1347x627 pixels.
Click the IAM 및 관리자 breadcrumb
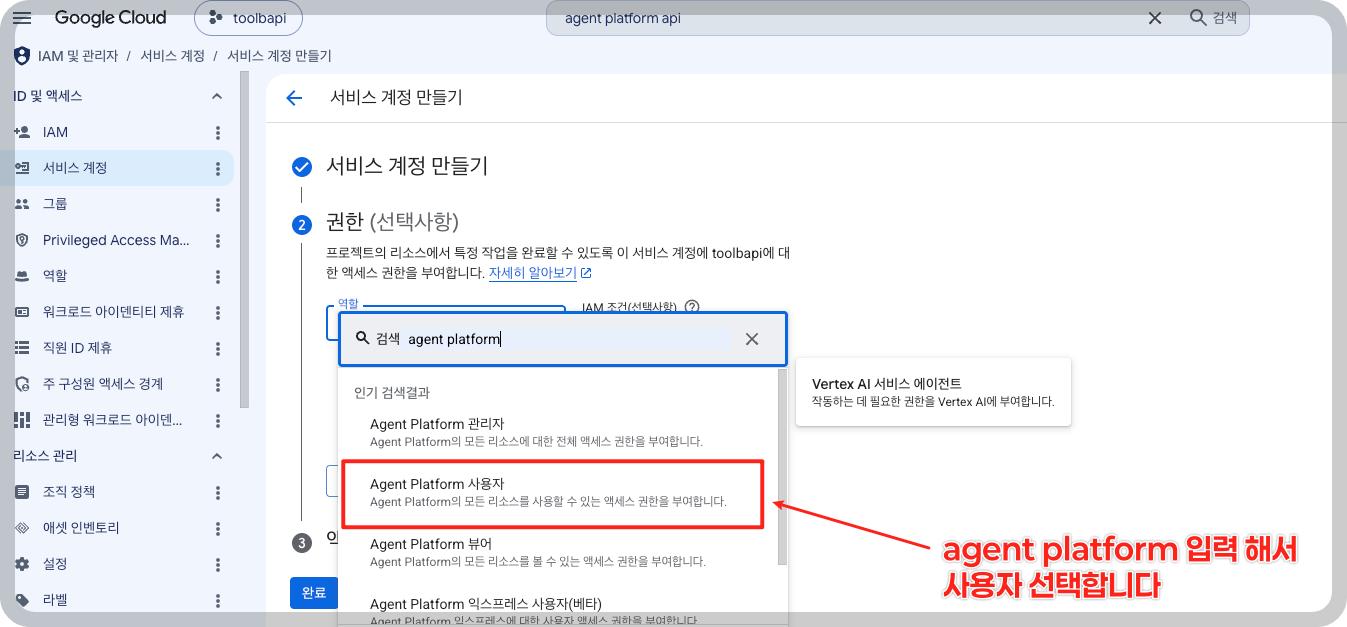coord(78,56)
